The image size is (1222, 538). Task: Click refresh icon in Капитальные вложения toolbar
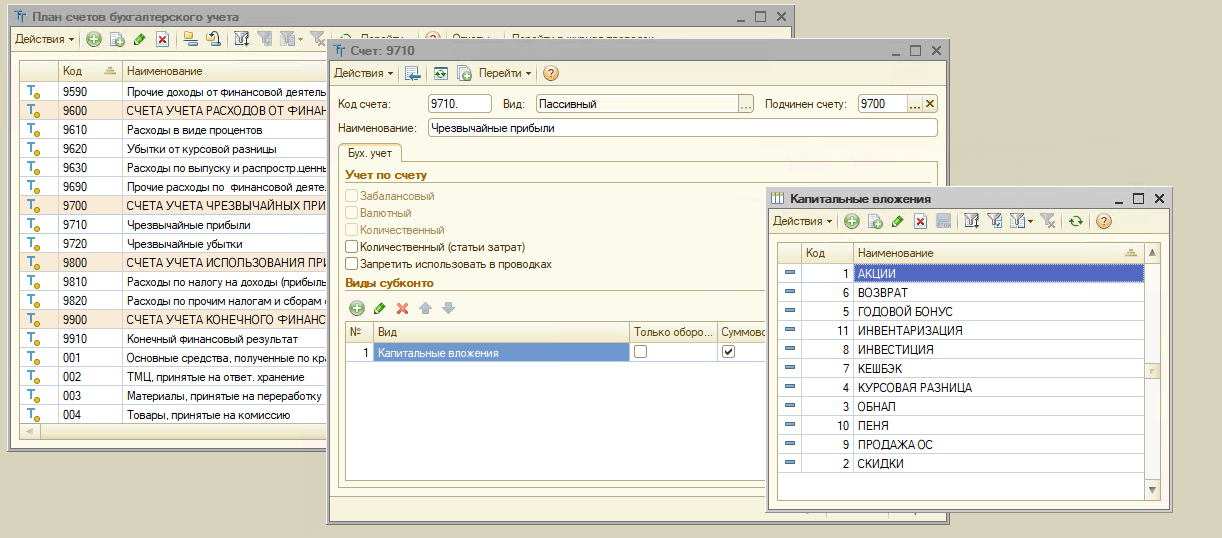click(1076, 221)
